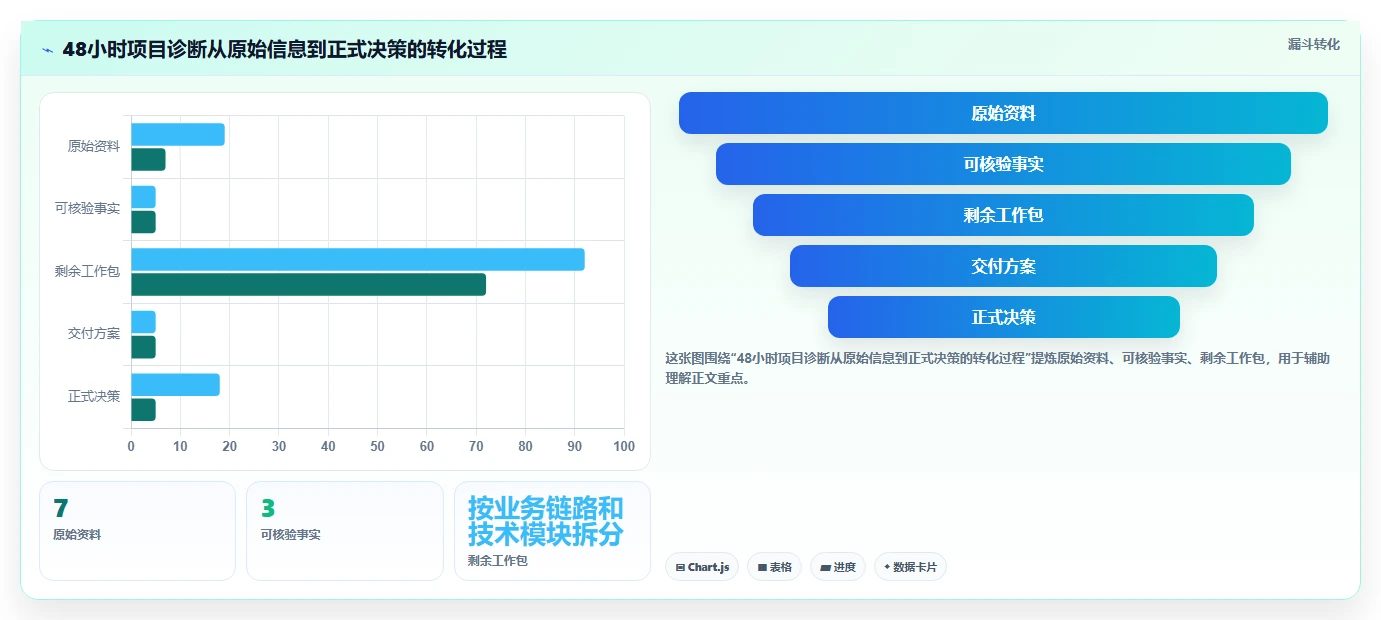Image resolution: width=1381 pixels, height=620 pixels.
Task: Click the dark green bar for 交付方案
Action: point(143,347)
